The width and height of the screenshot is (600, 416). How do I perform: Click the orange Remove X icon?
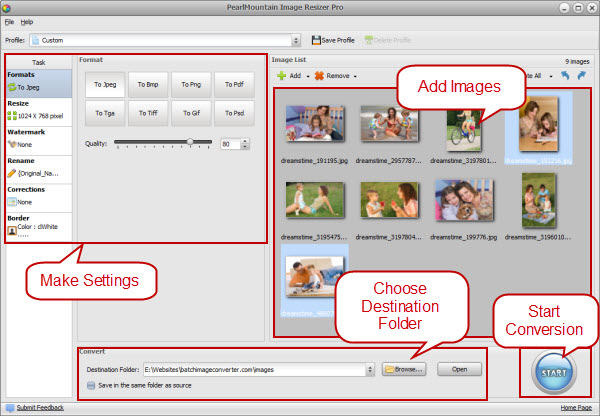point(319,76)
